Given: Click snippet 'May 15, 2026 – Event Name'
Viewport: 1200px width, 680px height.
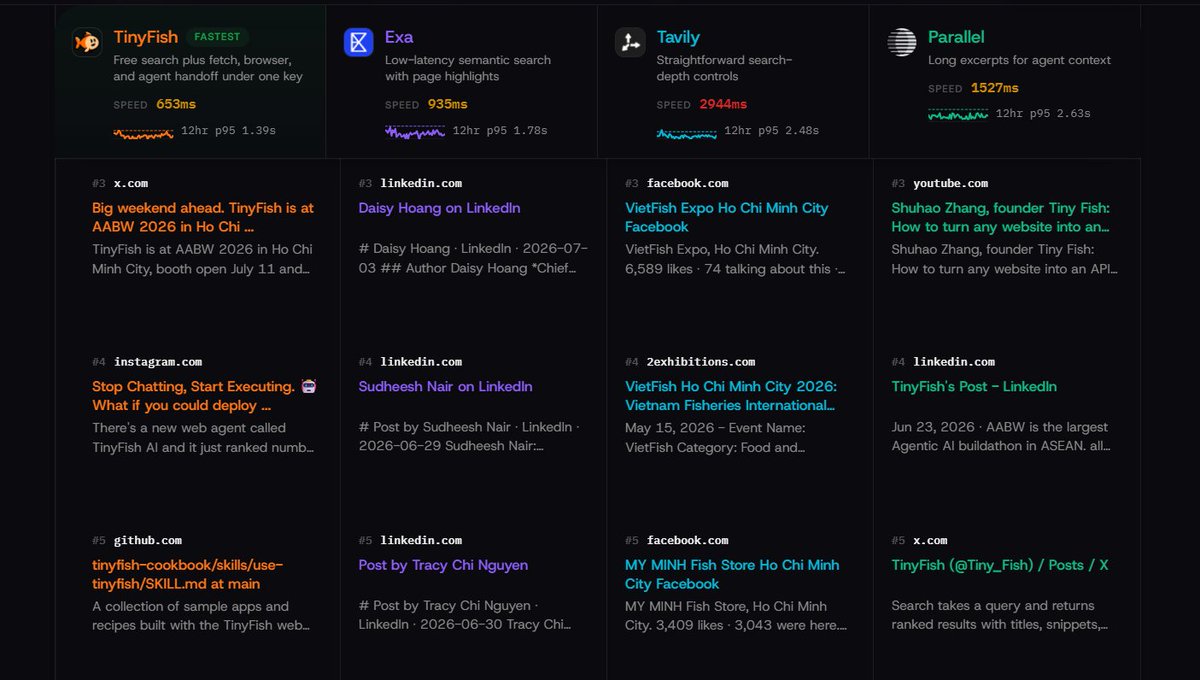Looking at the screenshot, I should coord(715,437).
